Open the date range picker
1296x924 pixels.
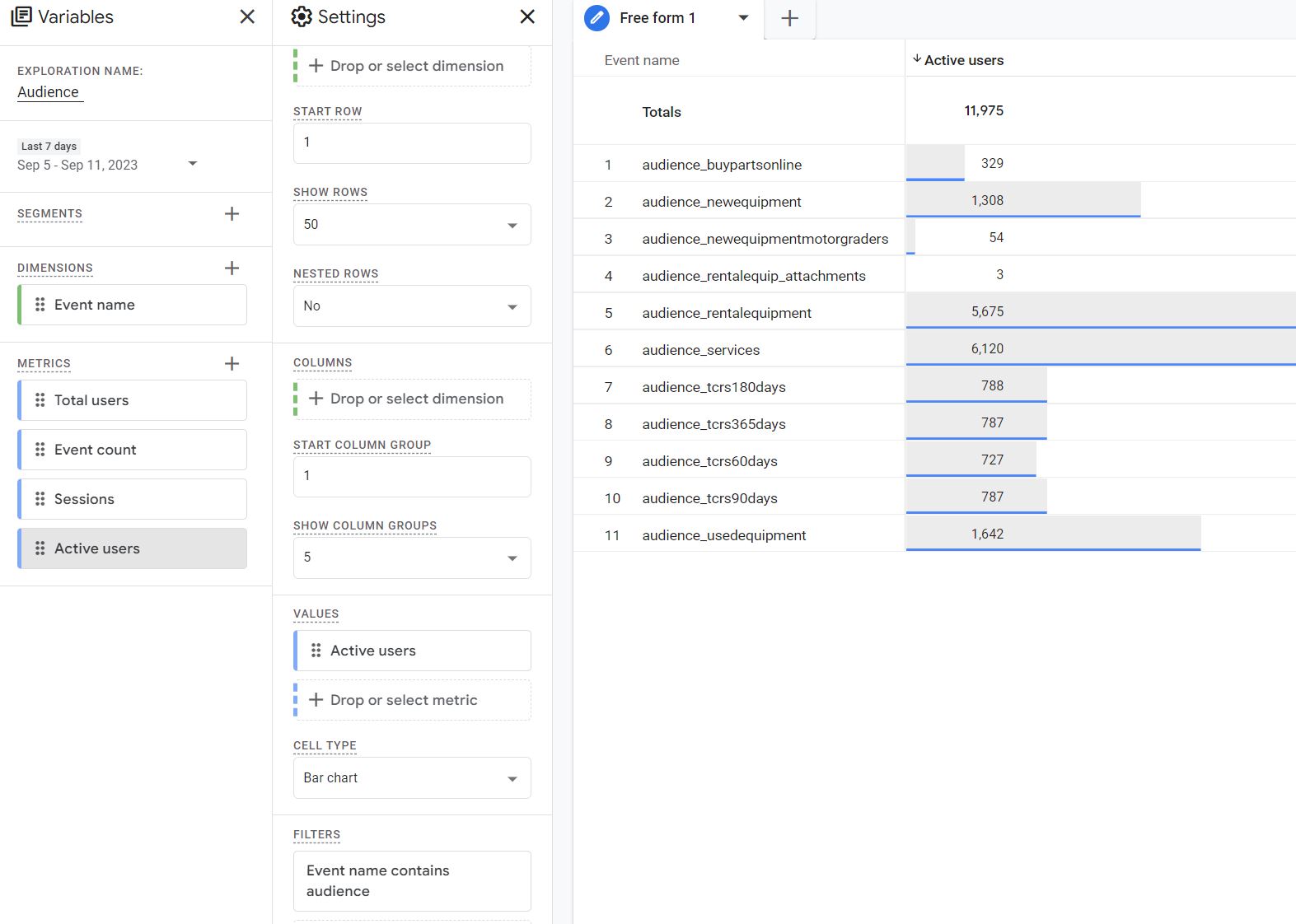click(x=107, y=165)
